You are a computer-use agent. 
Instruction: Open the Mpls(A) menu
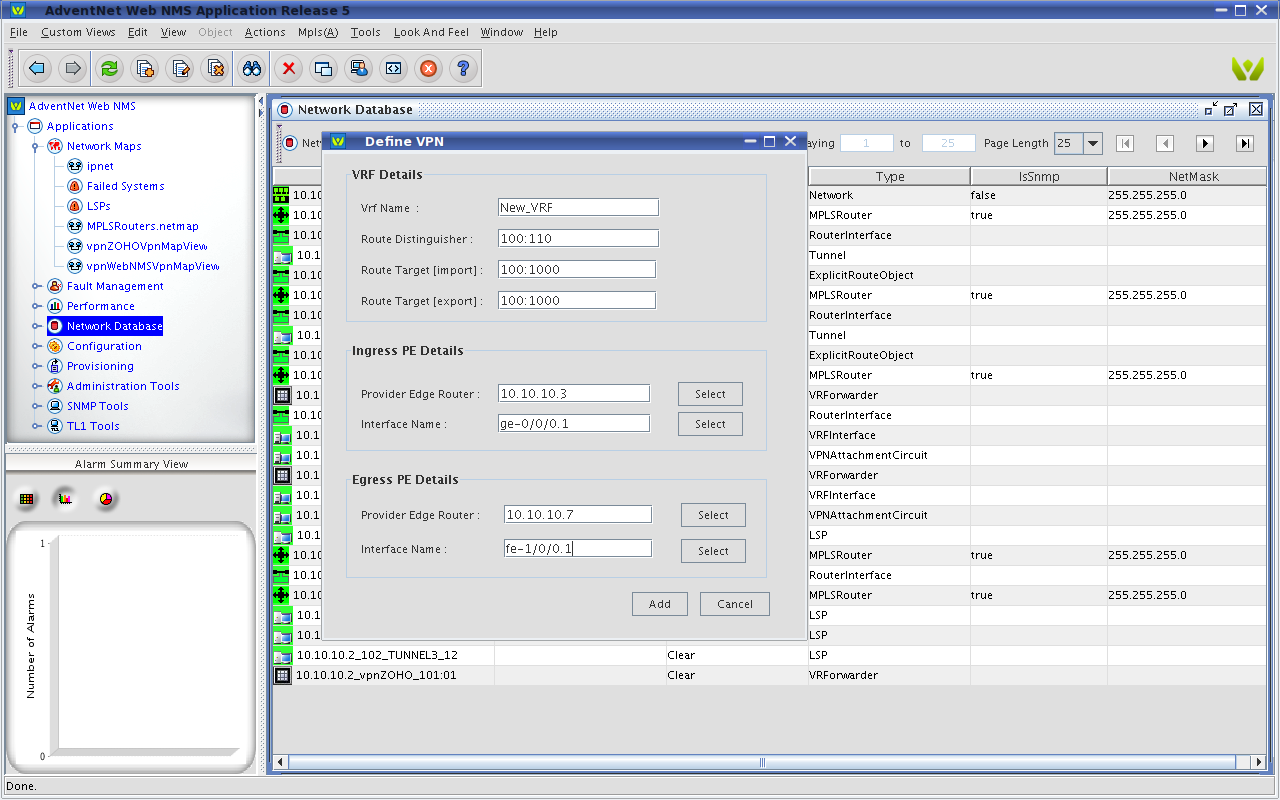(x=318, y=32)
